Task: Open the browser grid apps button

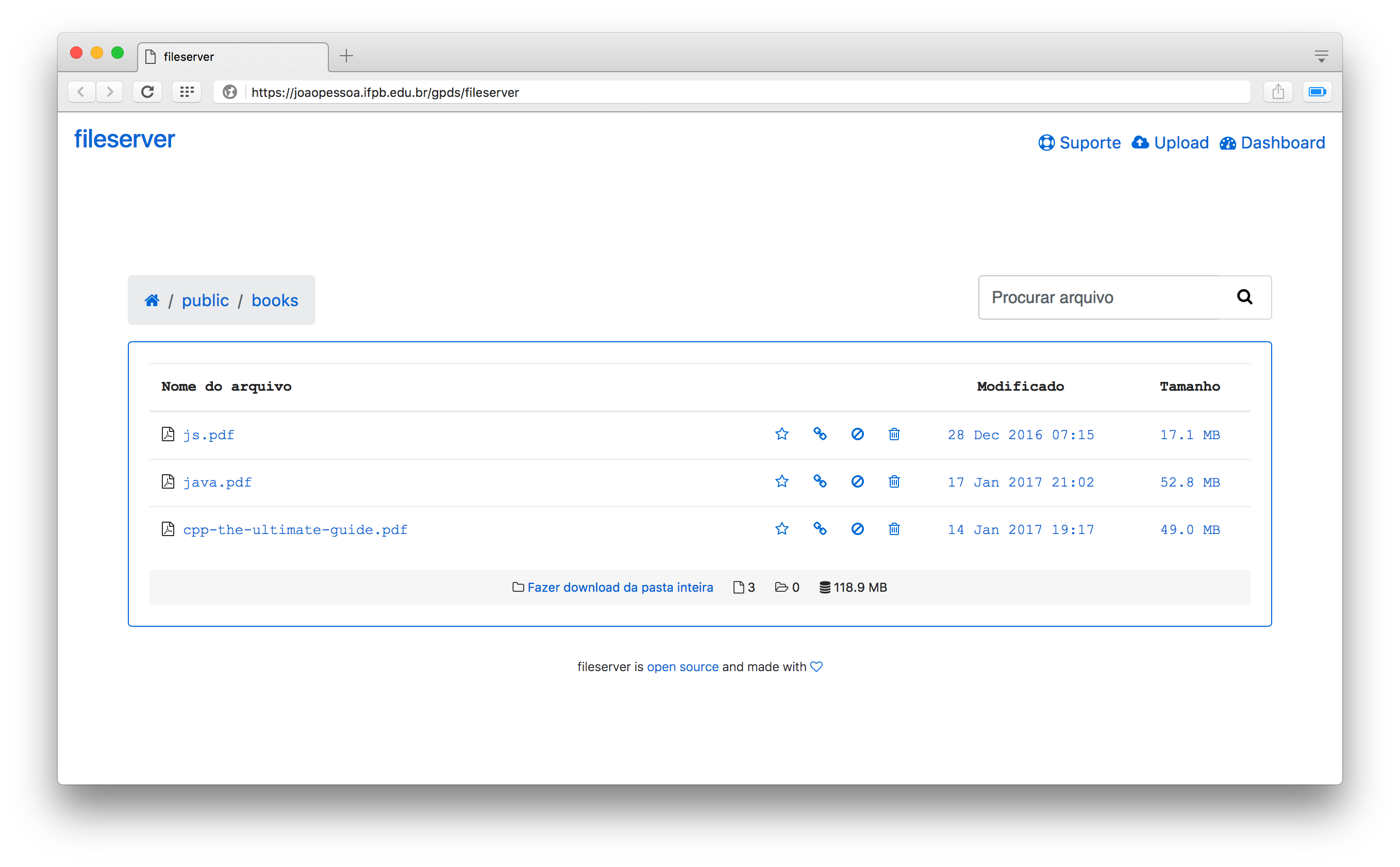Action: tap(187, 92)
